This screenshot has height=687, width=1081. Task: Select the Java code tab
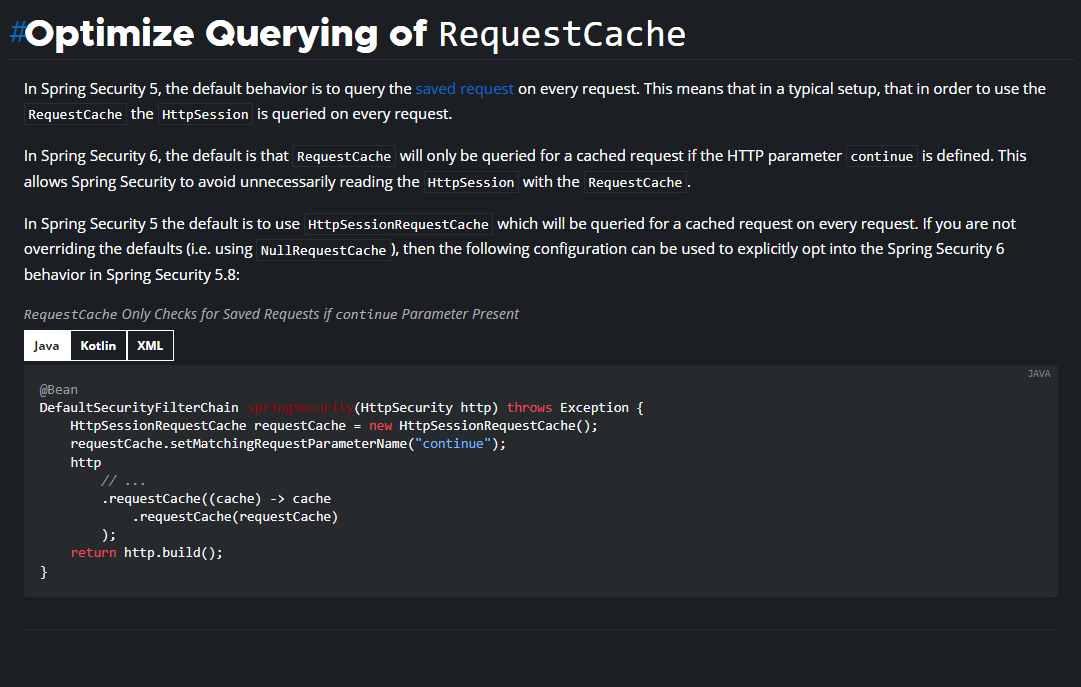point(47,346)
